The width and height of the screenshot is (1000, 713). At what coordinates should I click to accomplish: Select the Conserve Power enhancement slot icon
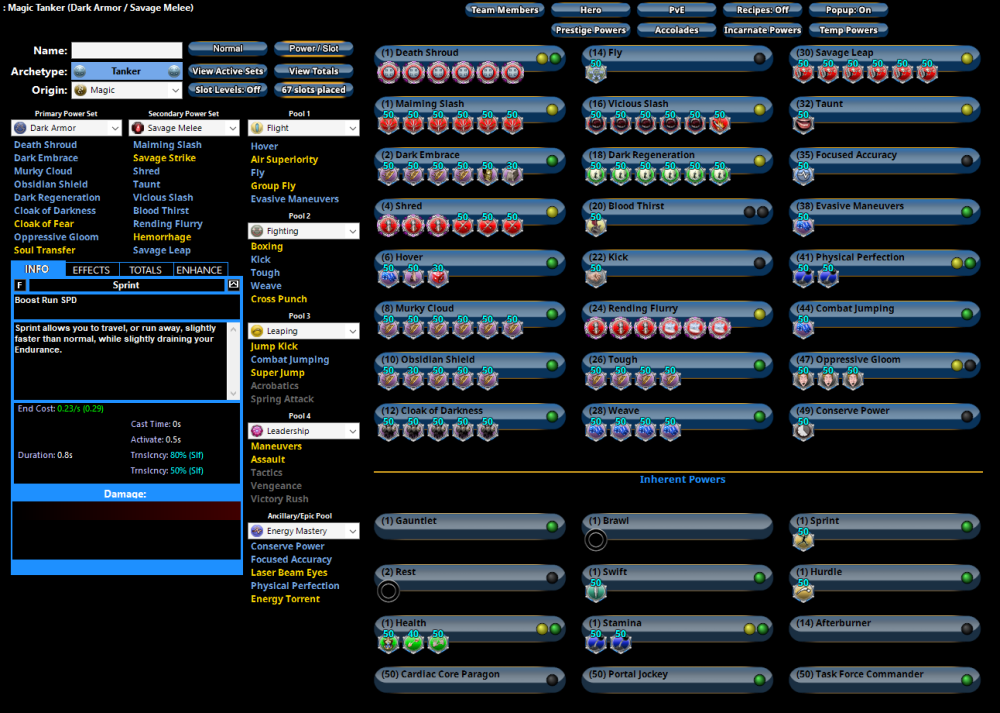coord(803,431)
